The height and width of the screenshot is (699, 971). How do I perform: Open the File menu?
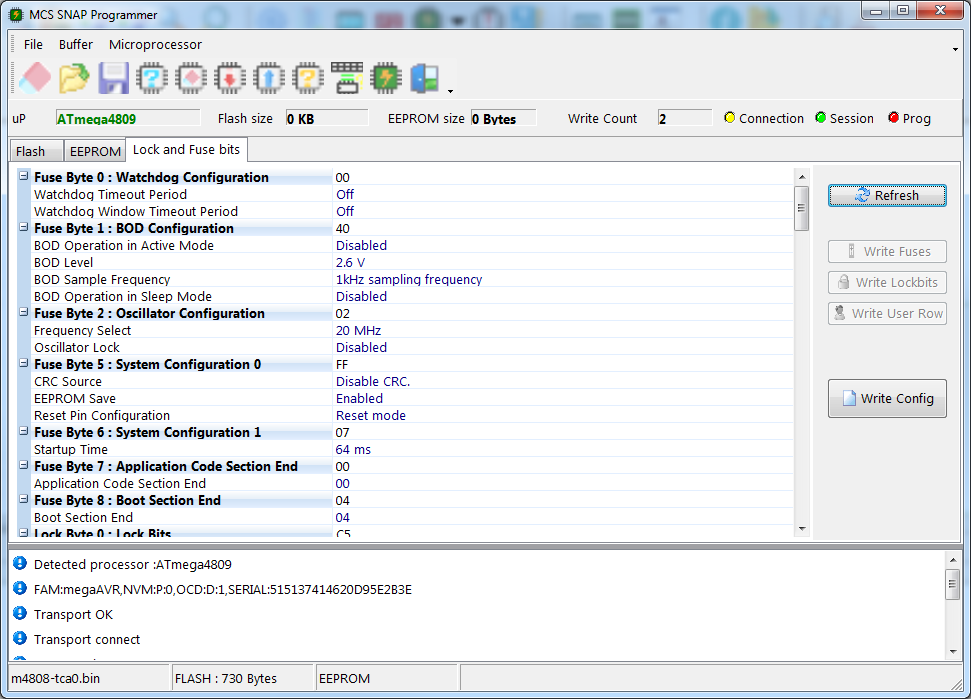coord(33,45)
